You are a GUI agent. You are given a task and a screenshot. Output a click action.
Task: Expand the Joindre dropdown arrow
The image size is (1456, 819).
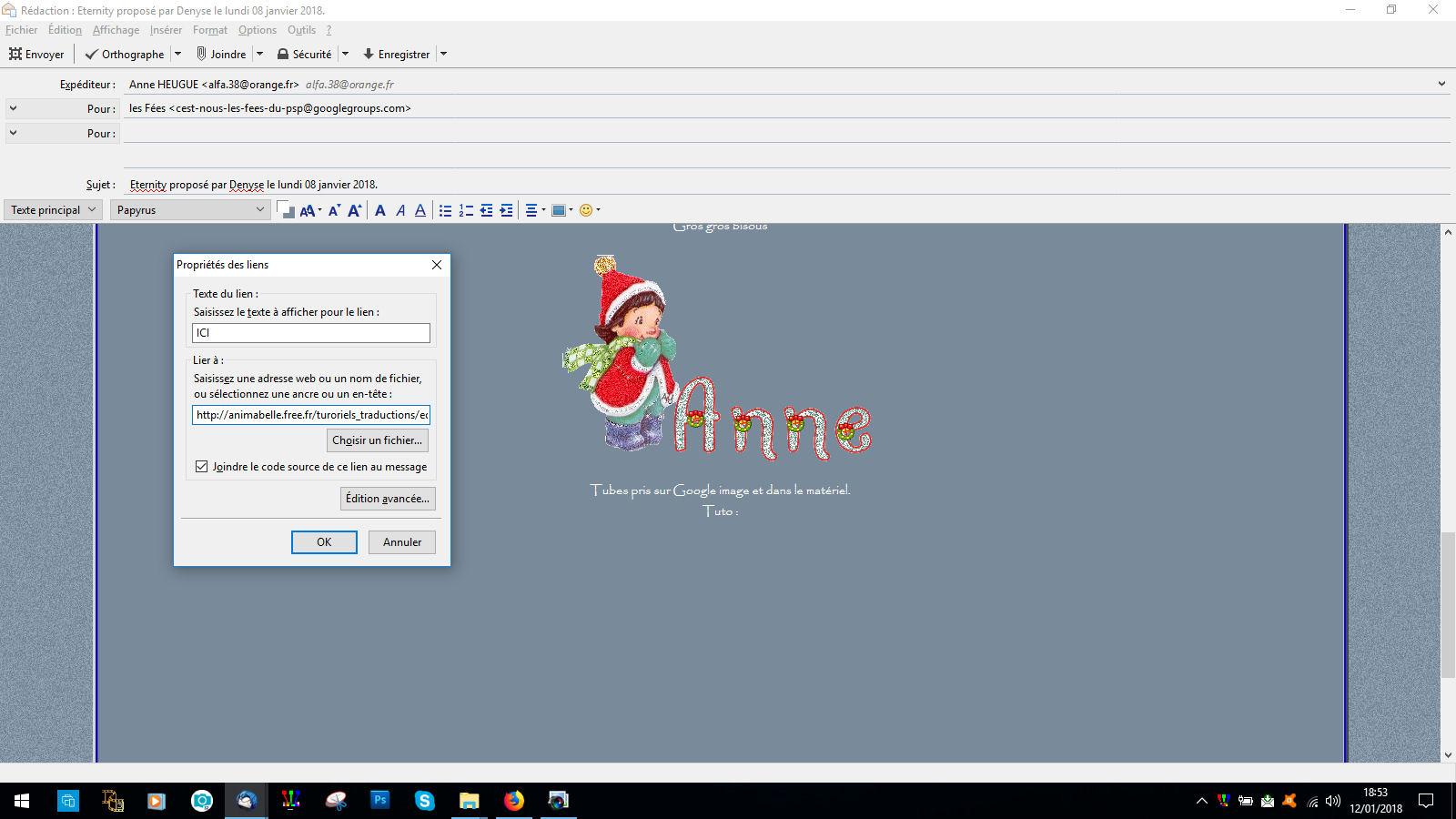259,54
